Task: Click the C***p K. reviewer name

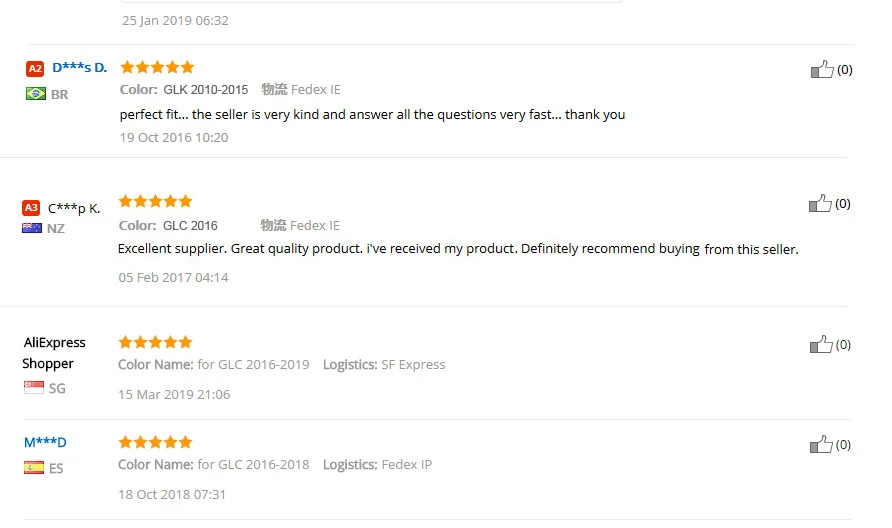Action: tap(74, 209)
